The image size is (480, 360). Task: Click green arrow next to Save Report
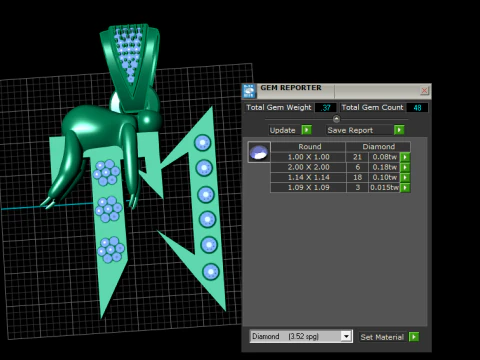pos(399,130)
